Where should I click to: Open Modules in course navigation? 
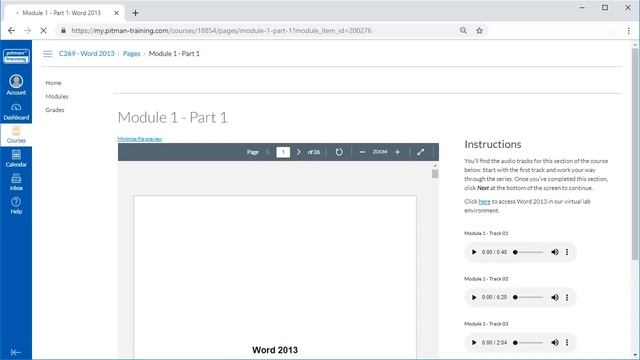(57, 96)
